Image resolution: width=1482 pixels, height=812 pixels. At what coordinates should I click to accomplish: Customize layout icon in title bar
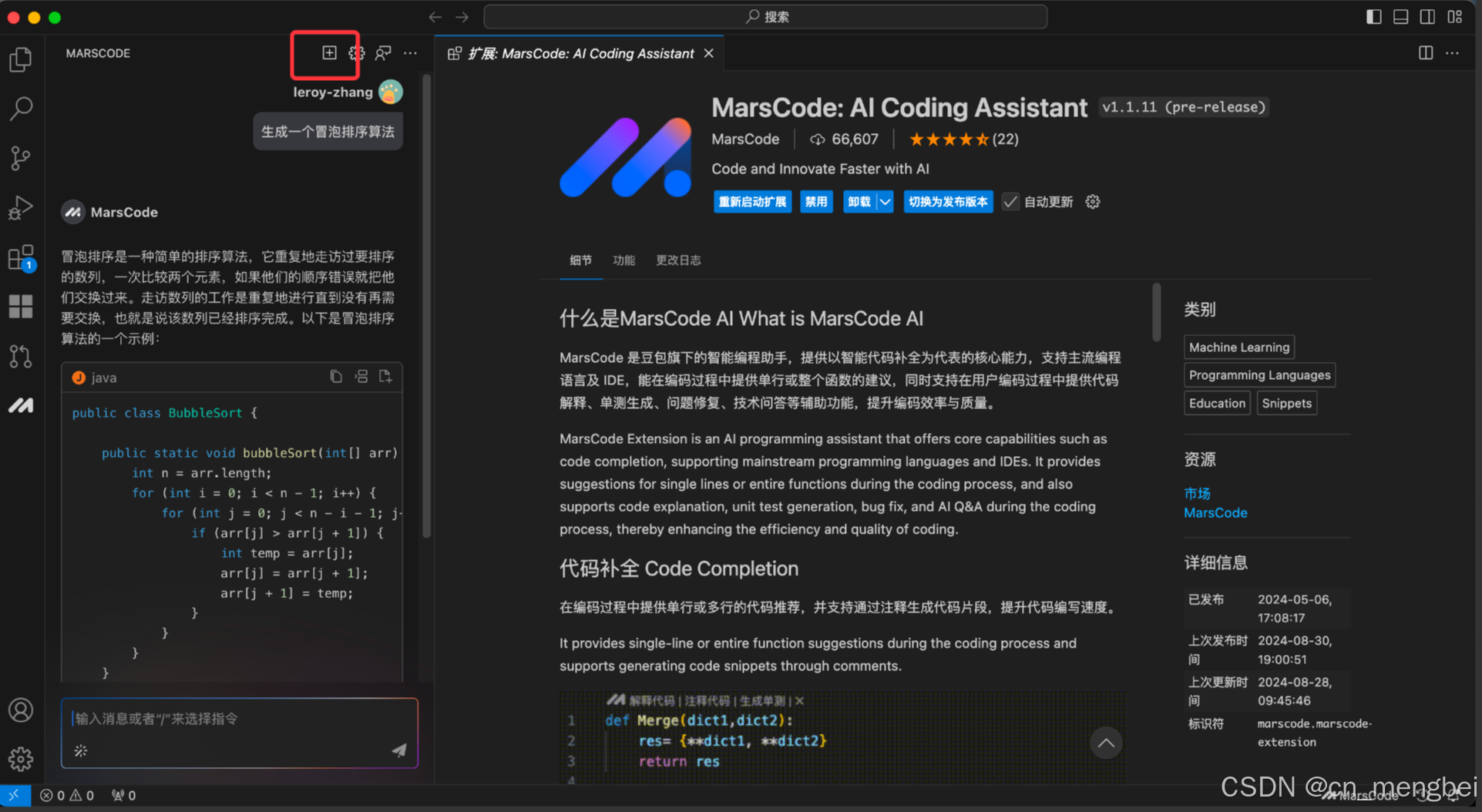click(x=1454, y=17)
